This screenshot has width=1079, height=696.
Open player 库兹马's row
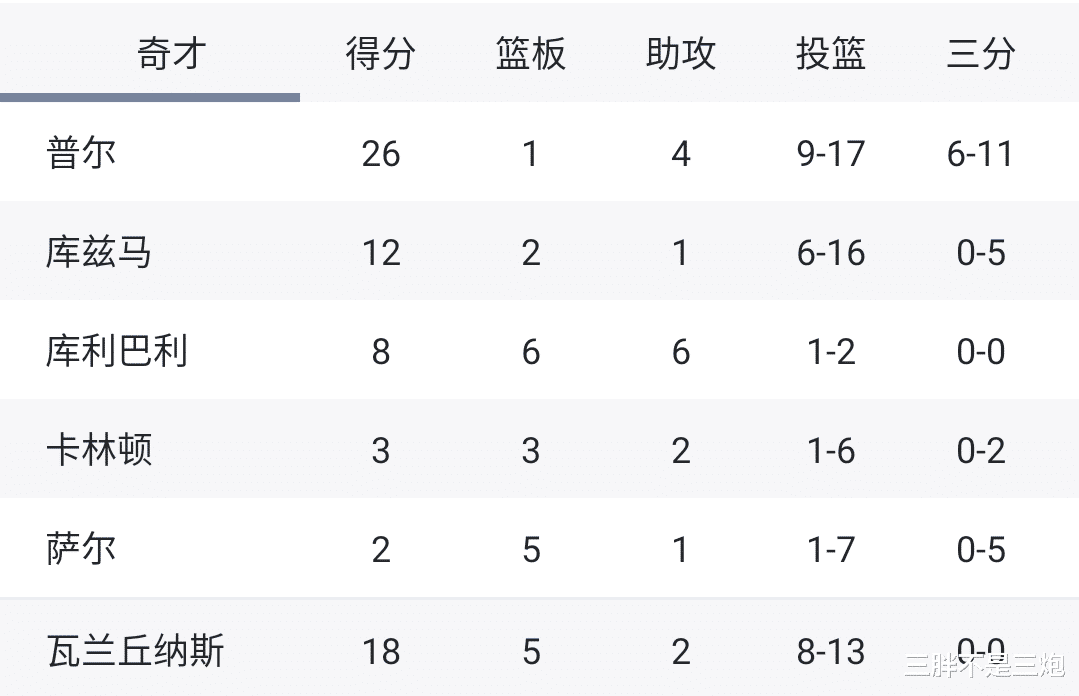point(540,251)
